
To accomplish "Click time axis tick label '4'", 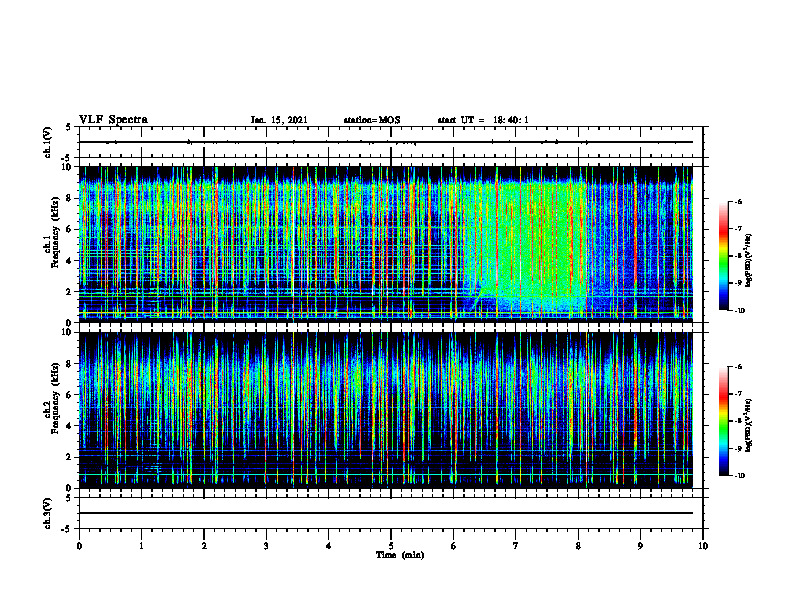I will tap(329, 546).
